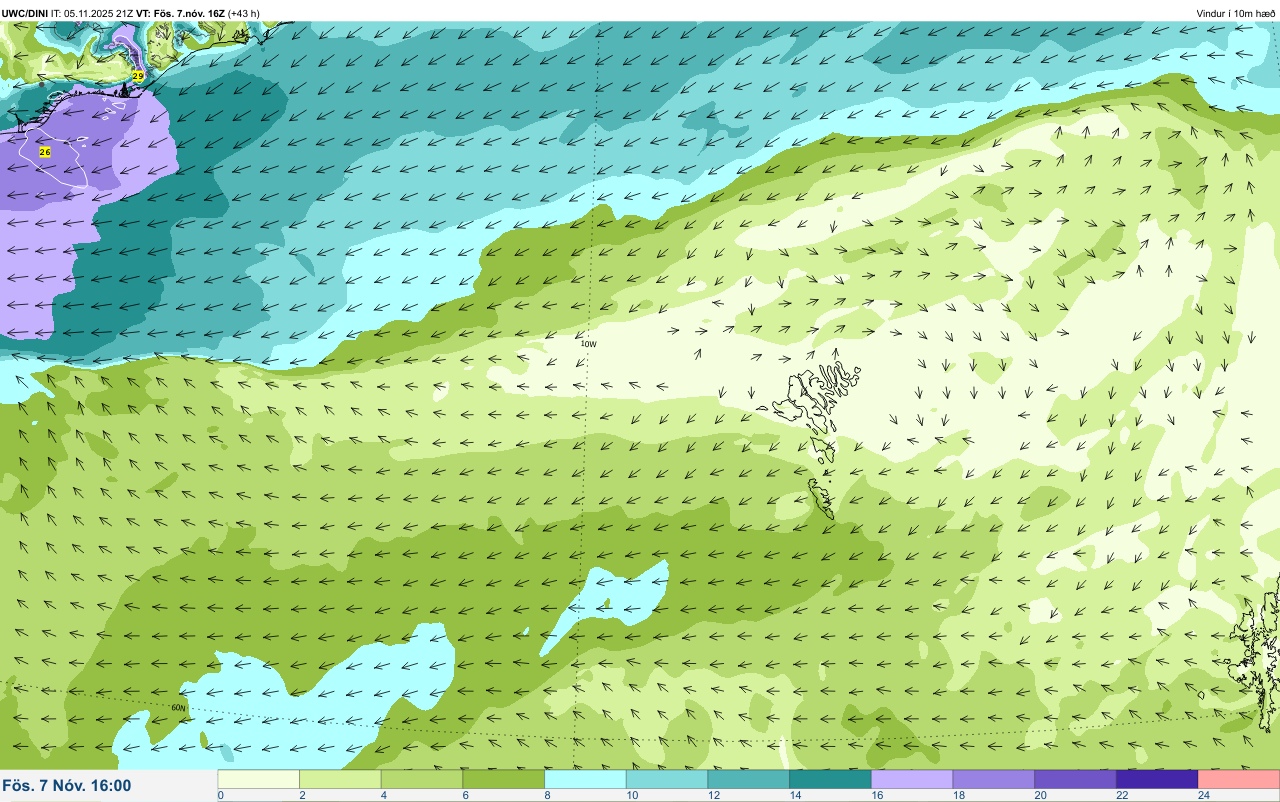The image size is (1280, 802).
Task: Click the pale yellow 0–2 legend swatch
Action: click(259, 779)
